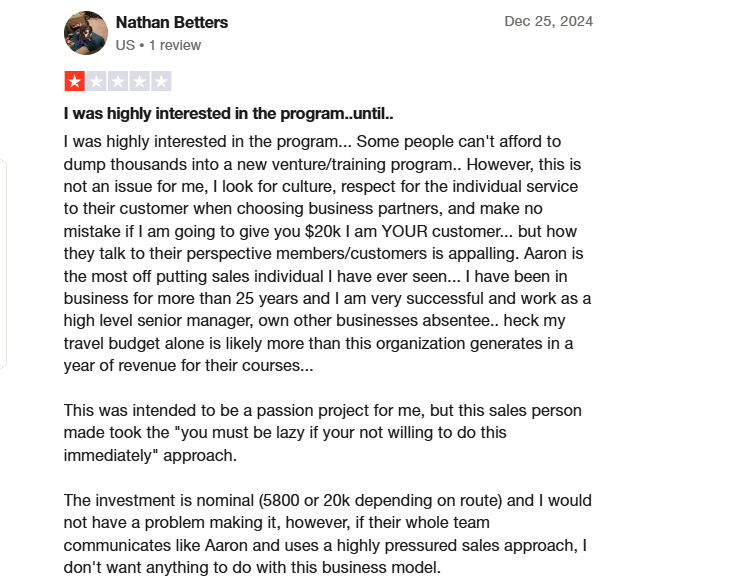740x587 pixels.
Task: Click the fifth gray rating star
Action: [x=161, y=81]
